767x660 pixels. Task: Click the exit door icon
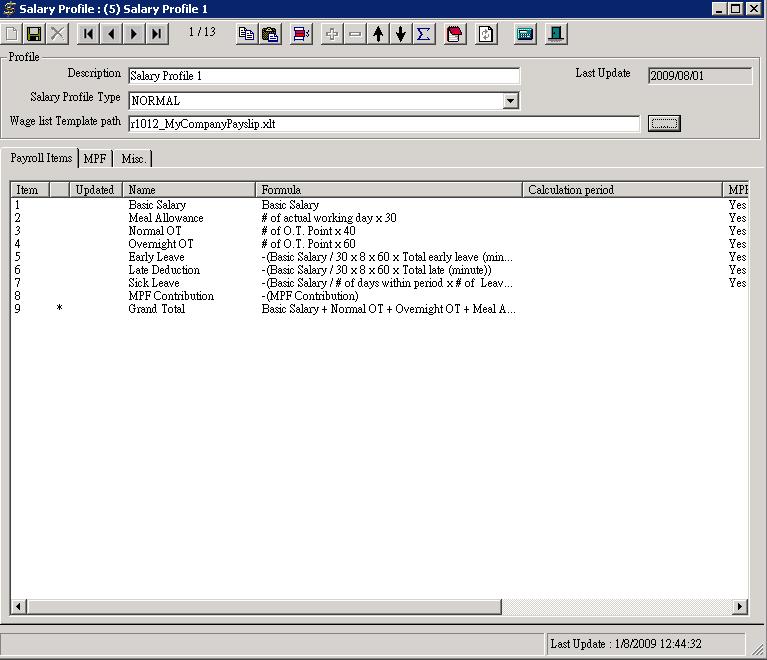pyautogui.click(x=556, y=34)
